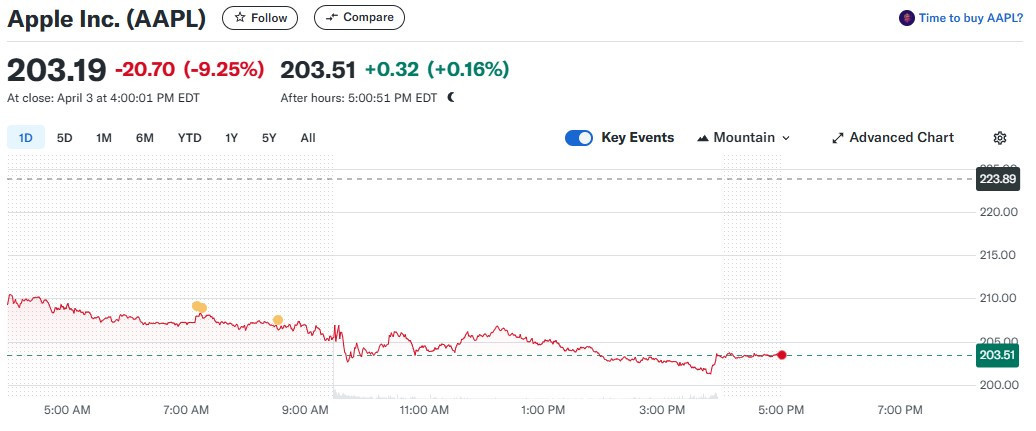
Task: Click the 9:00 AM axis label
Action: (305, 411)
